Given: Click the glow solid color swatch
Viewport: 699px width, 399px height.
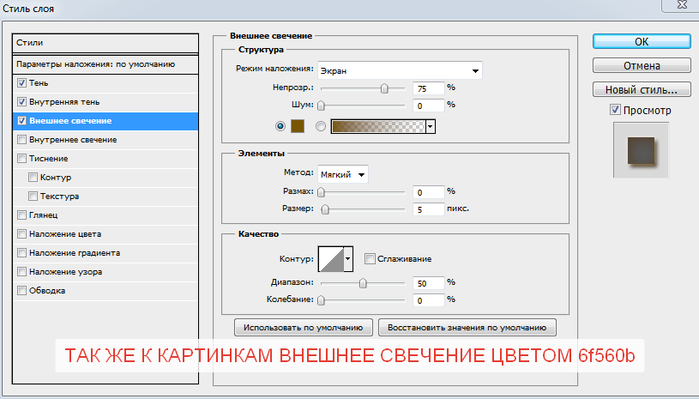Looking at the screenshot, I should [297, 126].
